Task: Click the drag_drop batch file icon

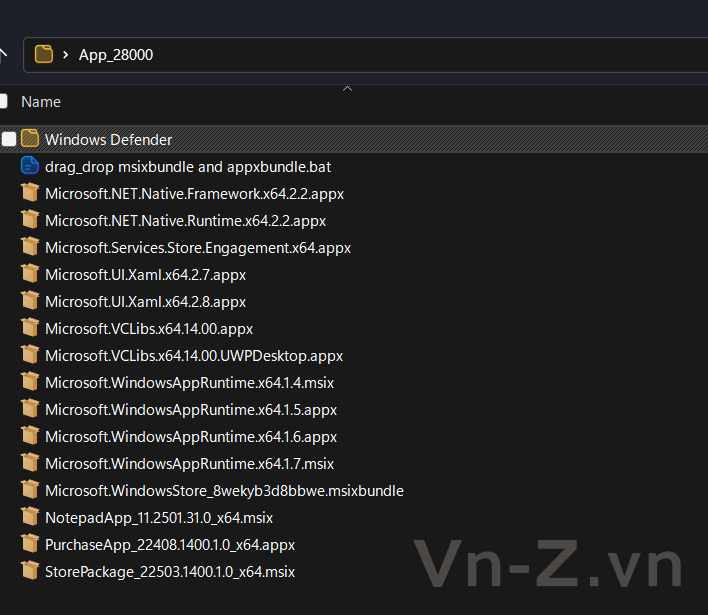Action: pyautogui.click(x=30, y=166)
